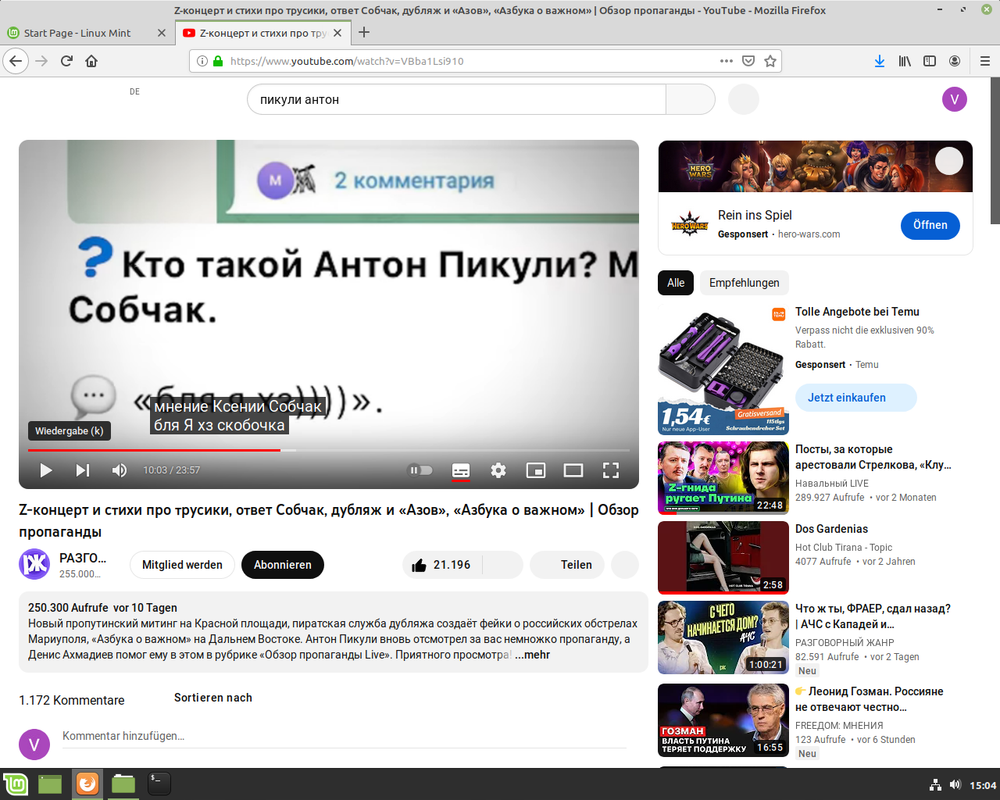
Task: Click the Firefox icon in the taskbar
Action: (x=87, y=784)
